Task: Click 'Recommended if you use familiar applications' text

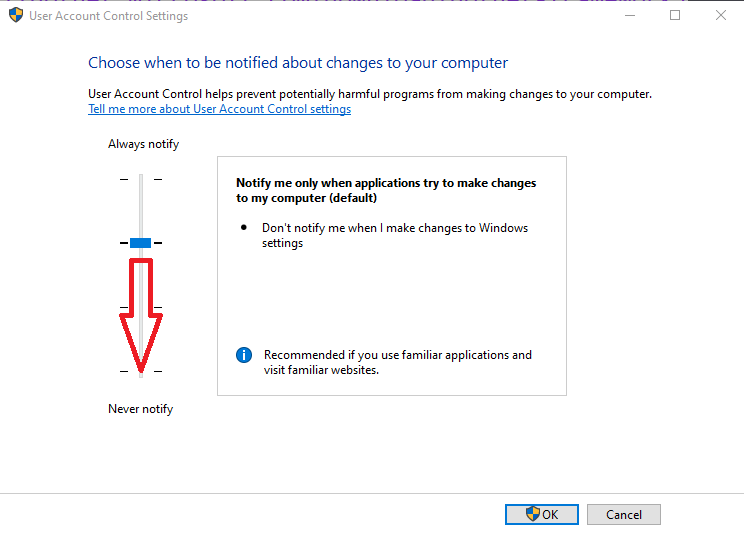Action: (x=398, y=362)
